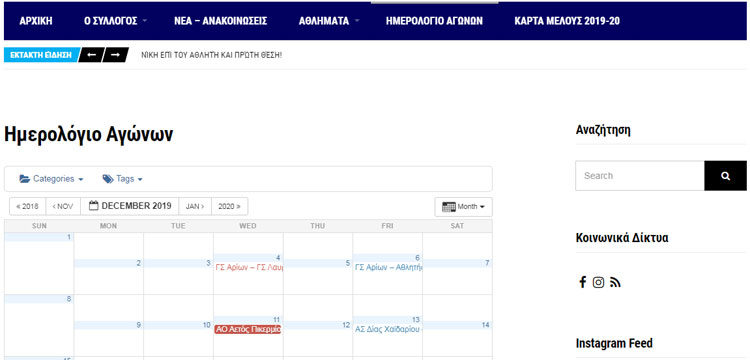This screenshot has width=750, height=360.
Task: Jump to previous year 2018
Action: point(28,207)
